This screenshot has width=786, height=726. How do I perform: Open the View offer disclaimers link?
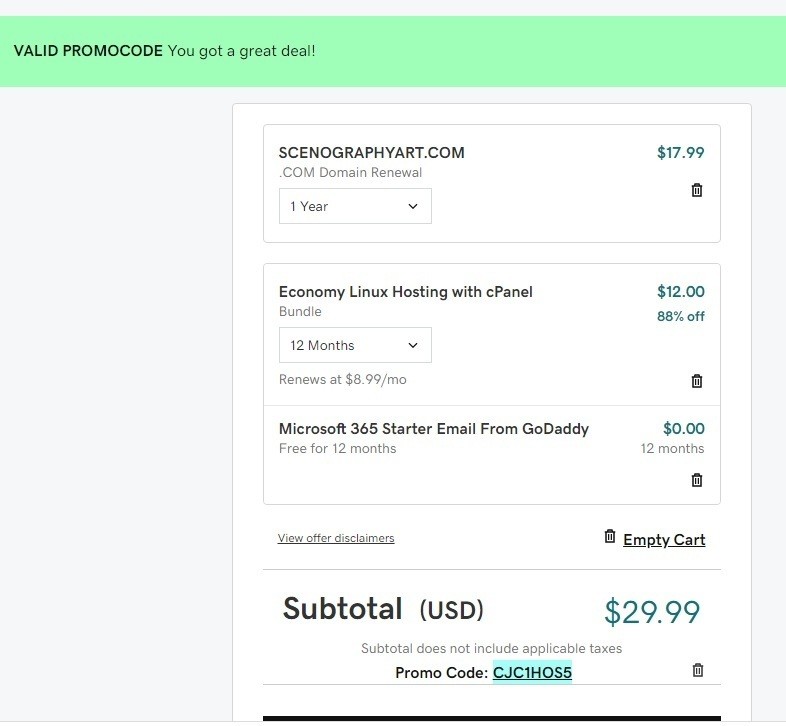coord(336,538)
